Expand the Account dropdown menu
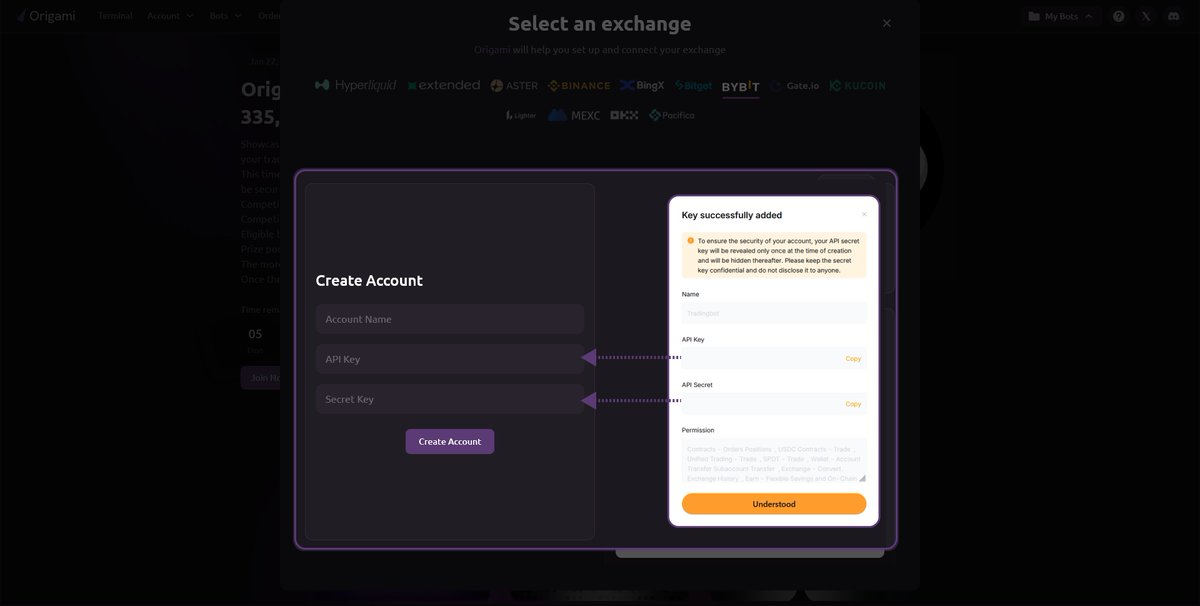 [170, 16]
